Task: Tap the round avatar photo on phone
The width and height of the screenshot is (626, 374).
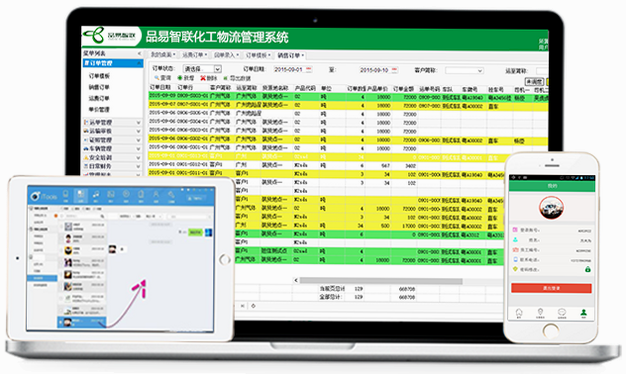Action: click(x=551, y=208)
